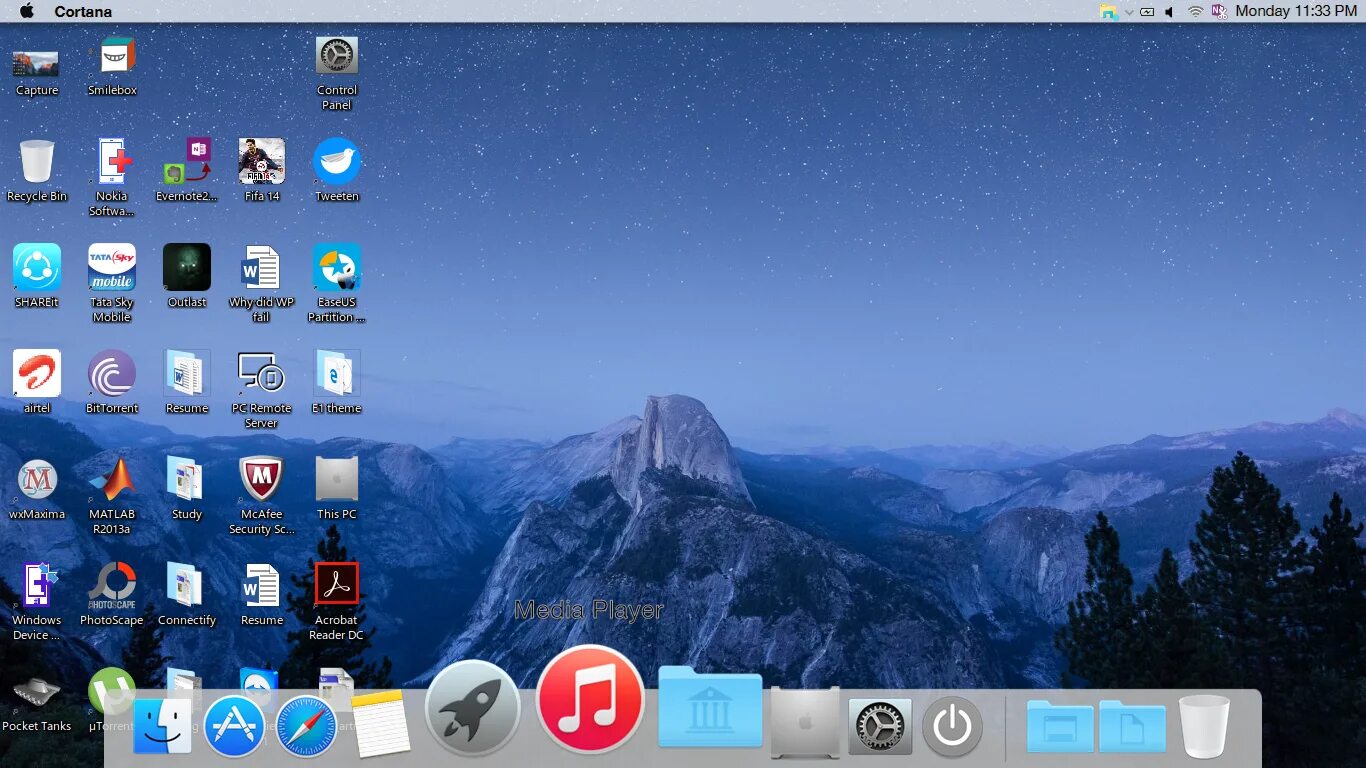Click the power button dock icon
This screenshot has height=768, width=1366.
952,726
